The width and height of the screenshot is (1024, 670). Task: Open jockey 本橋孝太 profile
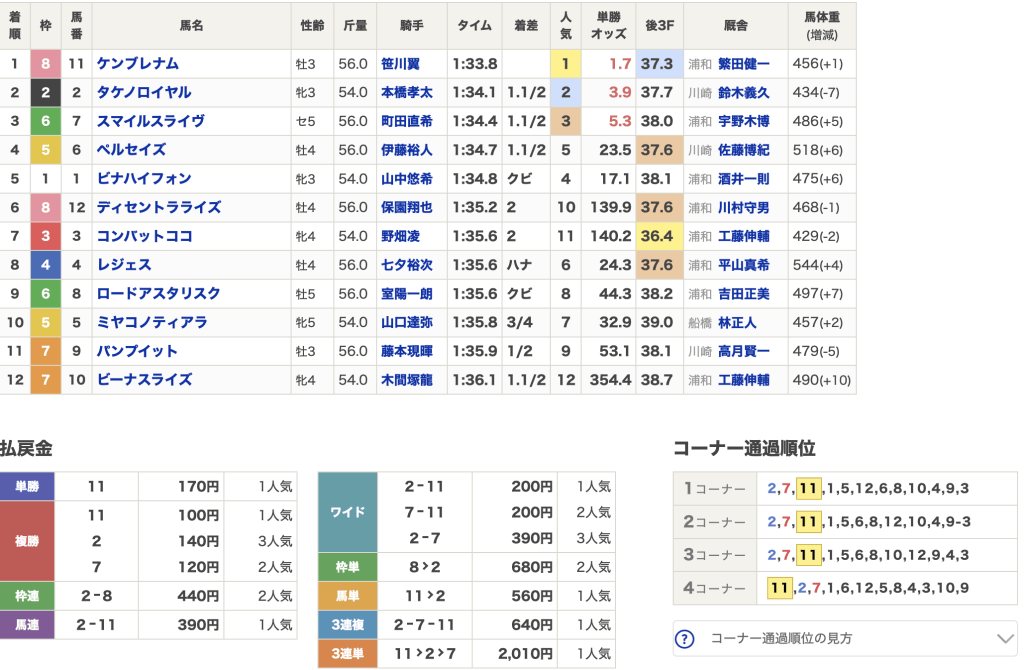coord(407,93)
